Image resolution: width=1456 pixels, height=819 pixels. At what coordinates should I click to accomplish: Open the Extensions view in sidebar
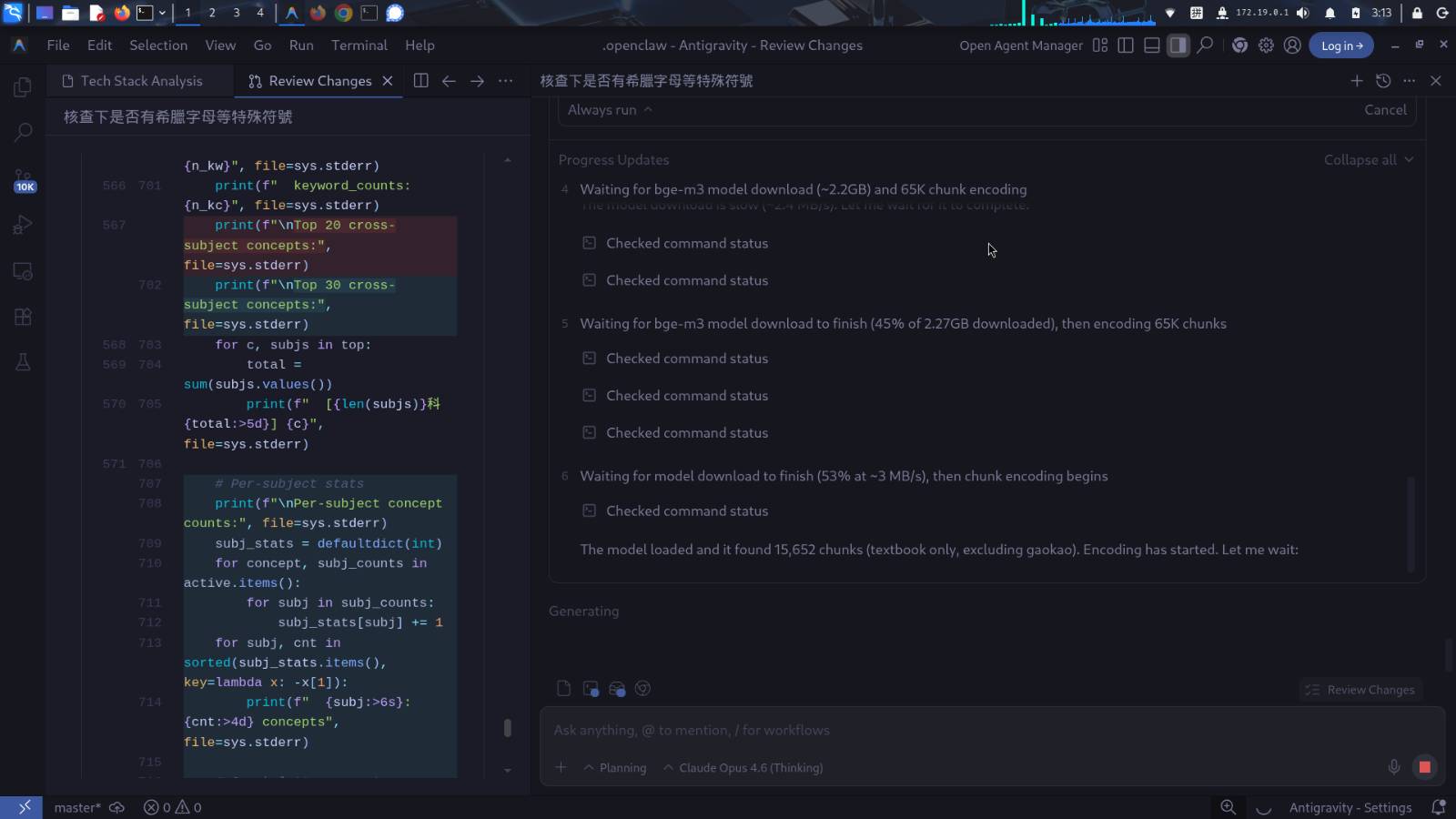[x=24, y=317]
